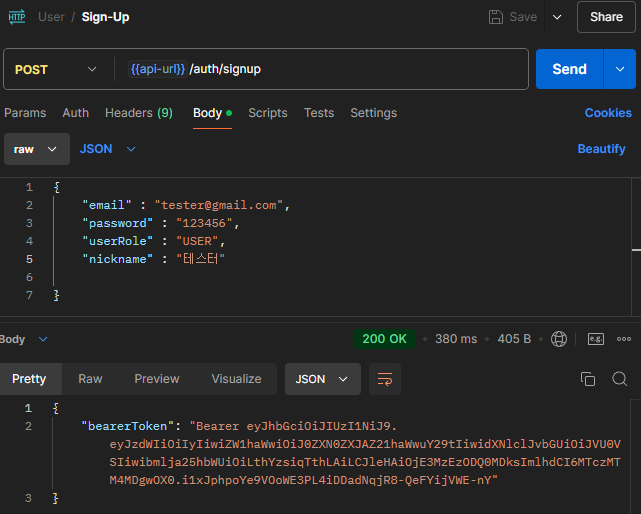Click request editor line number 6

(29, 277)
